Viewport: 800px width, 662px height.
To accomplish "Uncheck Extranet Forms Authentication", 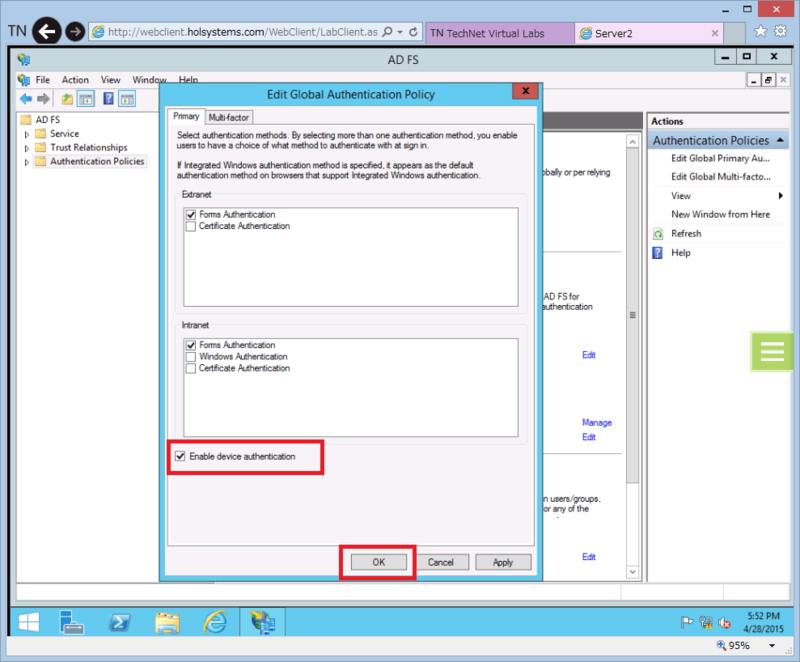I will [x=191, y=215].
